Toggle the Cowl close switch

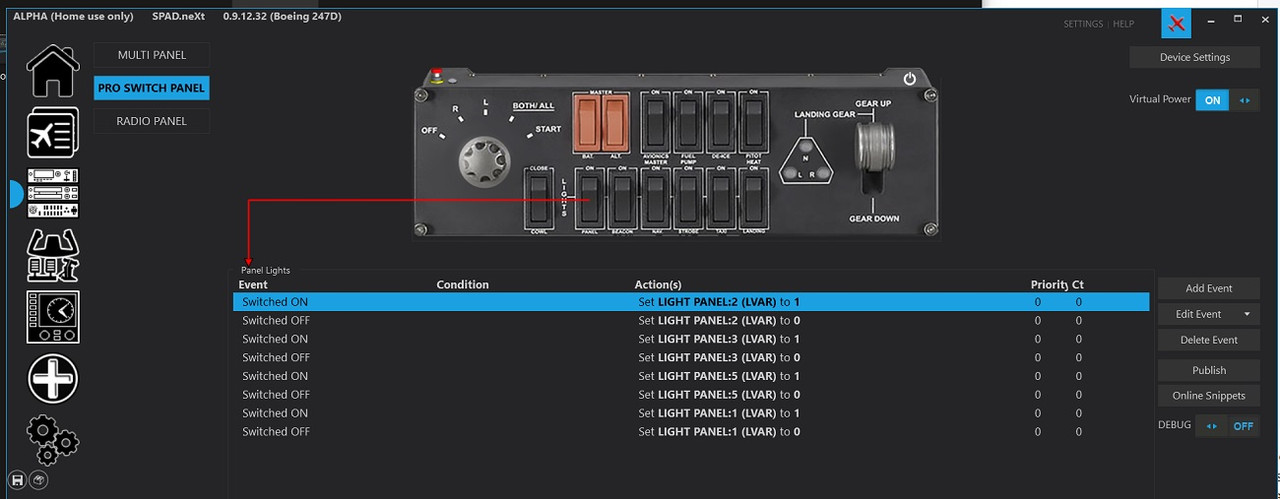tap(539, 198)
